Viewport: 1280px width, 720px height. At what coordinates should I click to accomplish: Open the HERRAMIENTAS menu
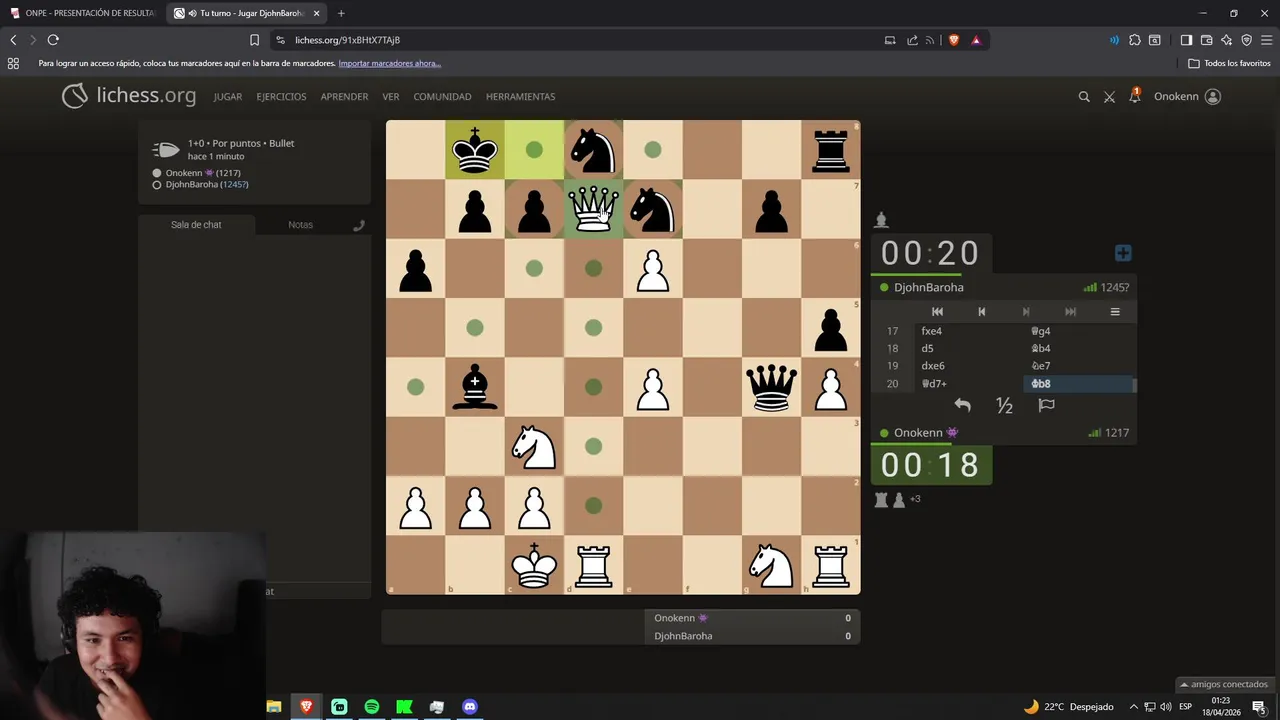[520, 97]
